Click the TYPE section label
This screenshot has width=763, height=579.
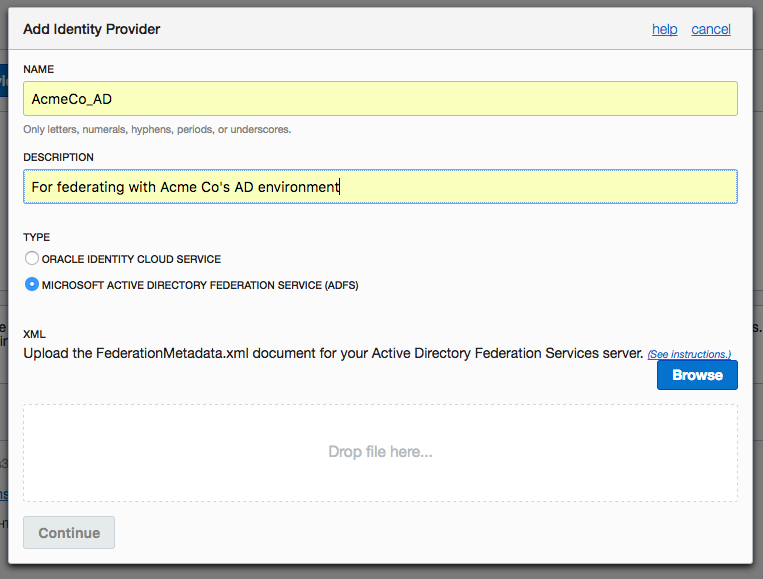(36, 237)
